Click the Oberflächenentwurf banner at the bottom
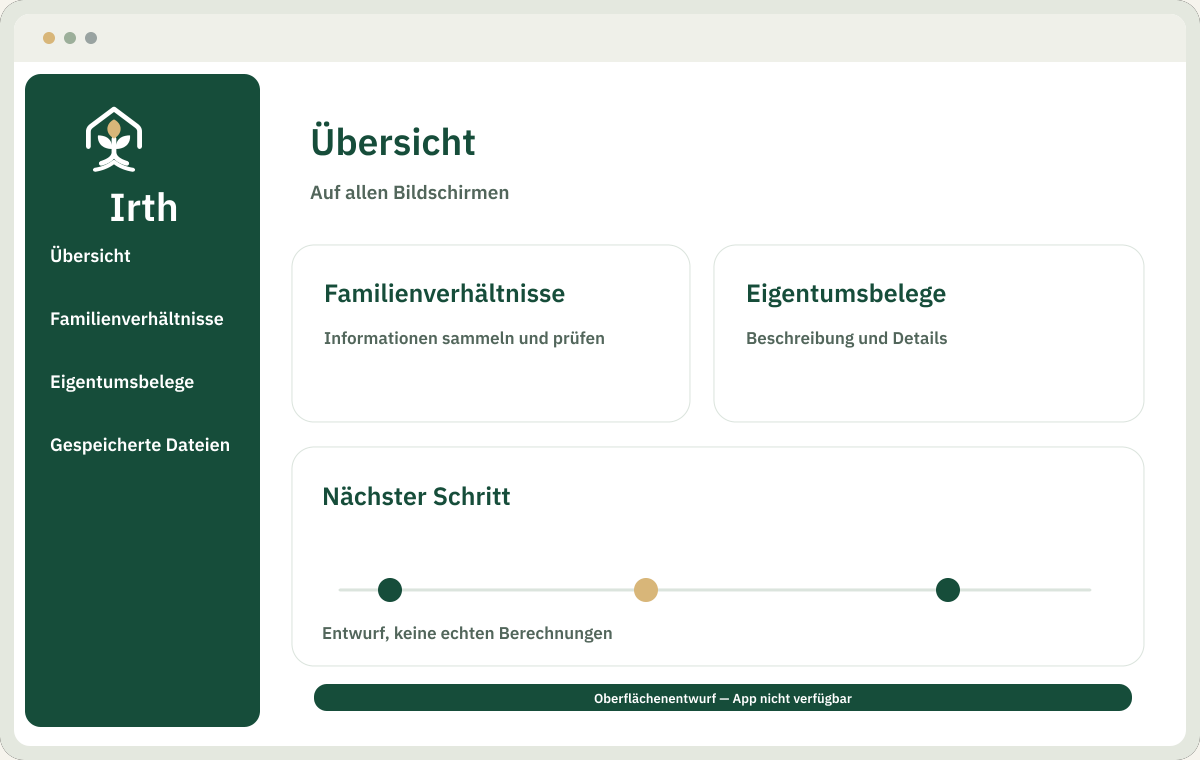This screenshot has width=1200, height=760. pyautogui.click(x=723, y=698)
